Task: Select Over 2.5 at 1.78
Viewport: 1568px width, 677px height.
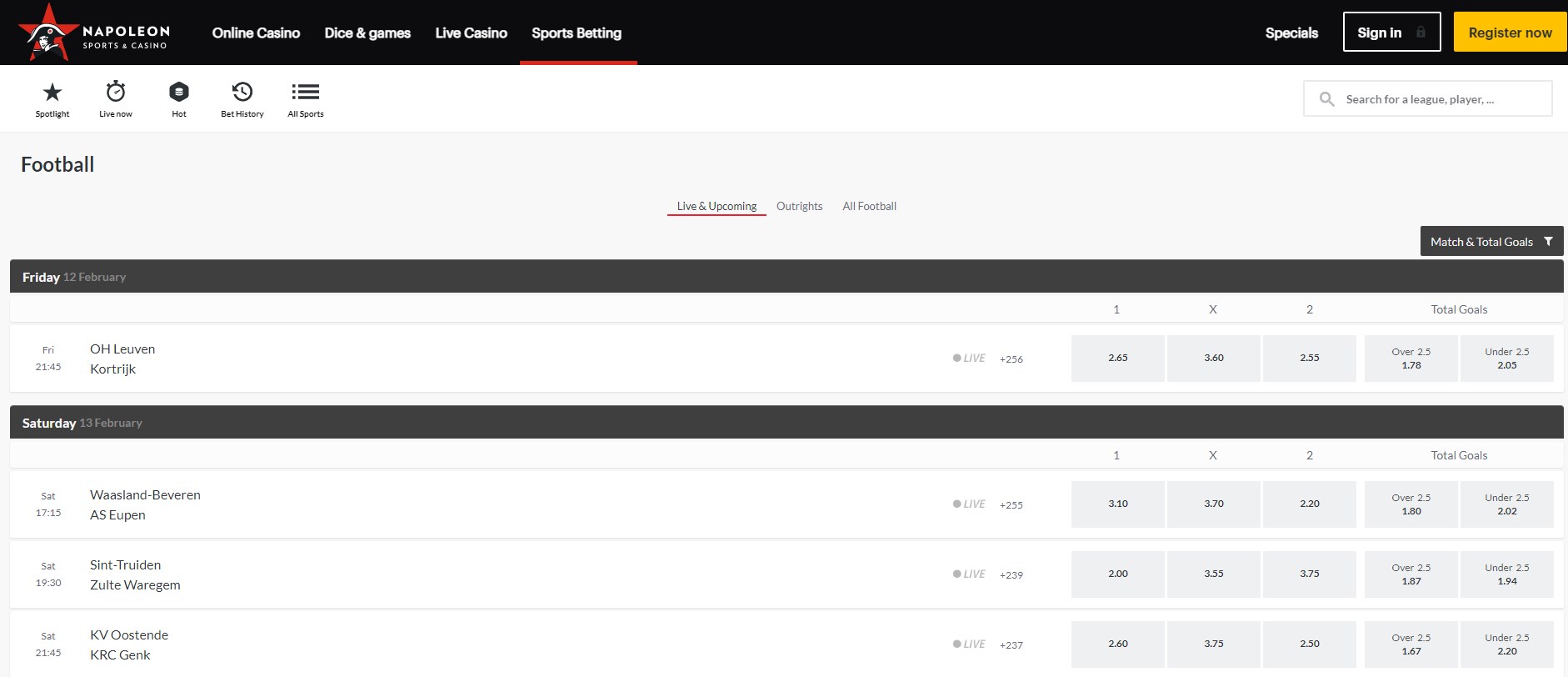Action: [x=1411, y=358]
